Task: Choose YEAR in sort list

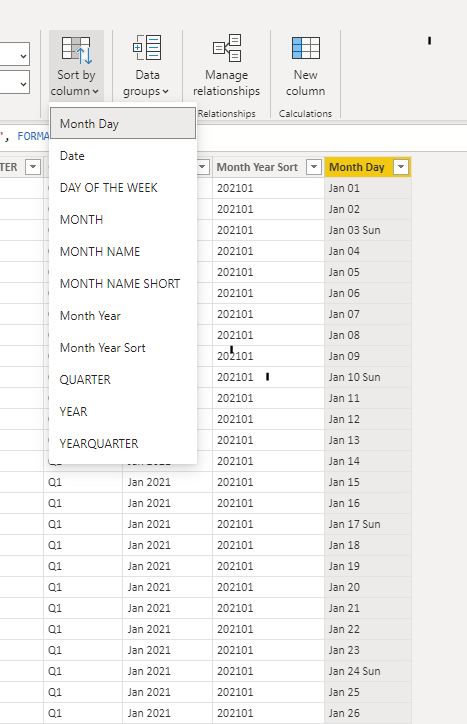Action: tap(123, 411)
